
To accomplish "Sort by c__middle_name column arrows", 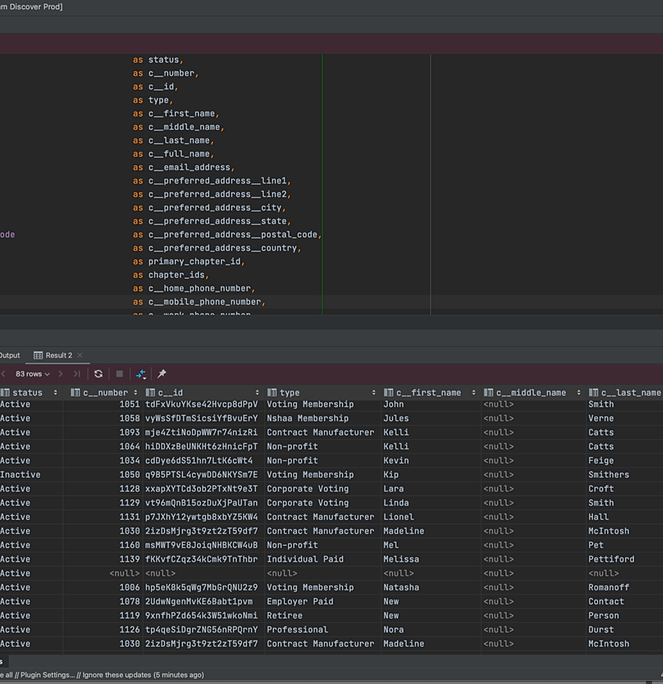I will click(579, 393).
